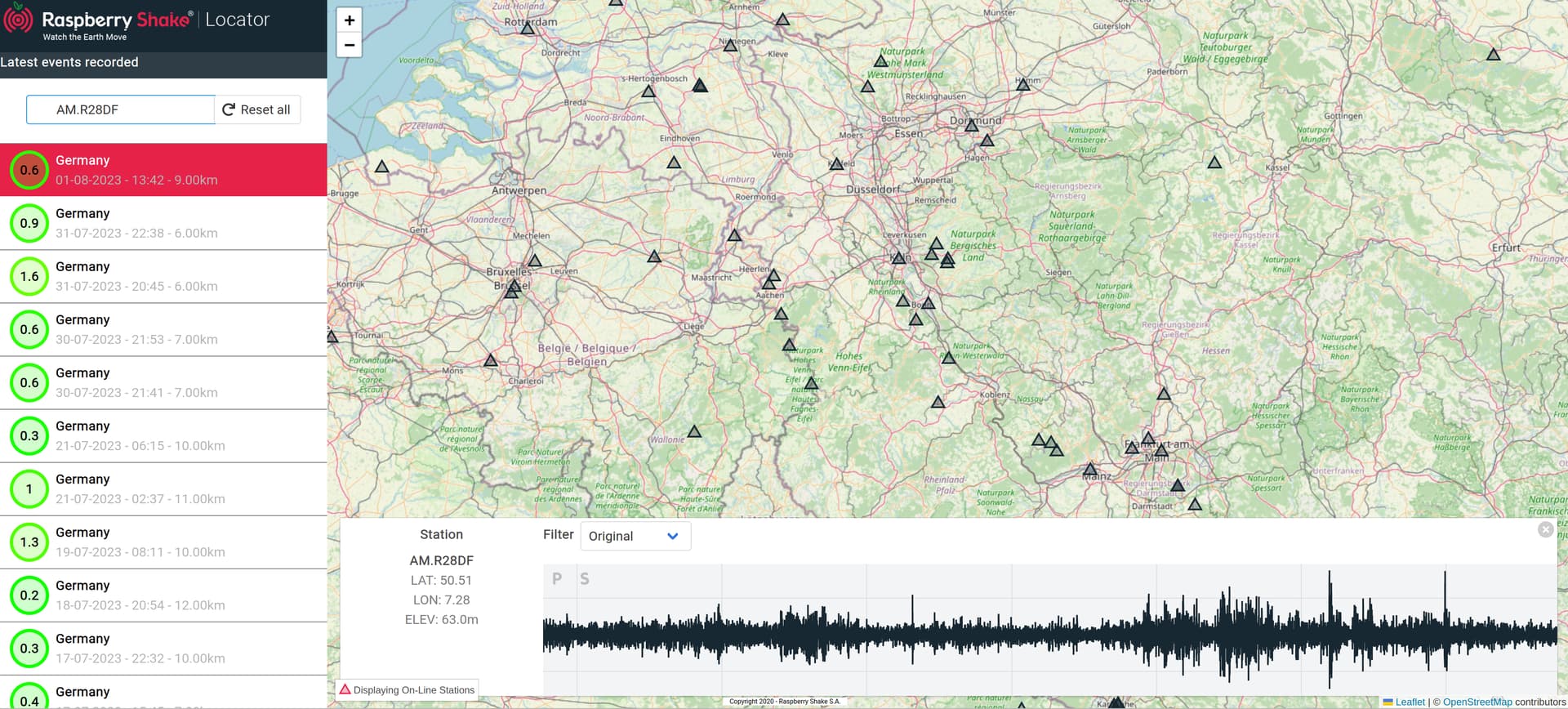This screenshot has height=709, width=1568.
Task: Click the Latest events recorded header
Action: tap(69, 62)
